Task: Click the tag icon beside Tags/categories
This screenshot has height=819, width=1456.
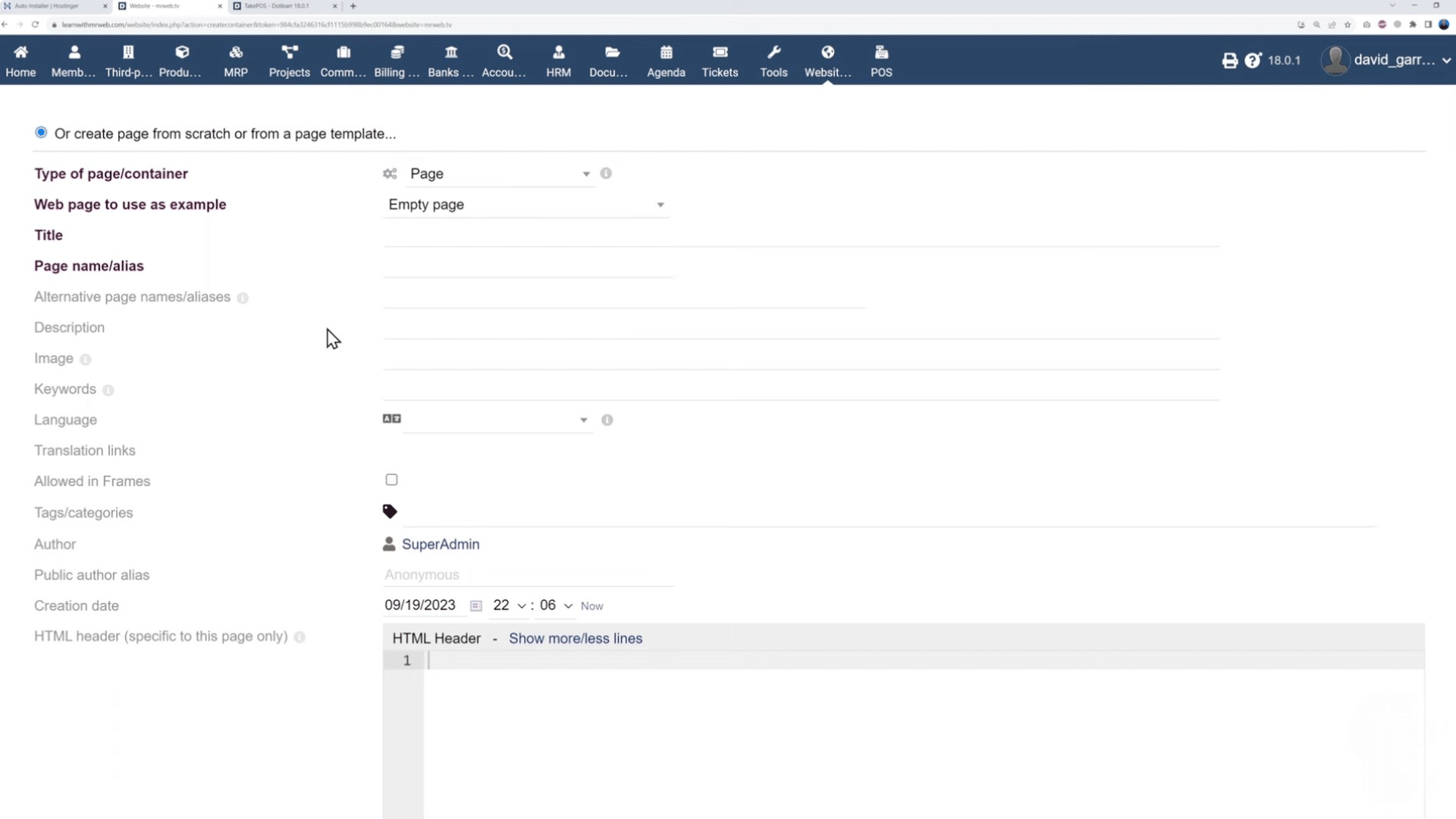Action: tap(389, 511)
